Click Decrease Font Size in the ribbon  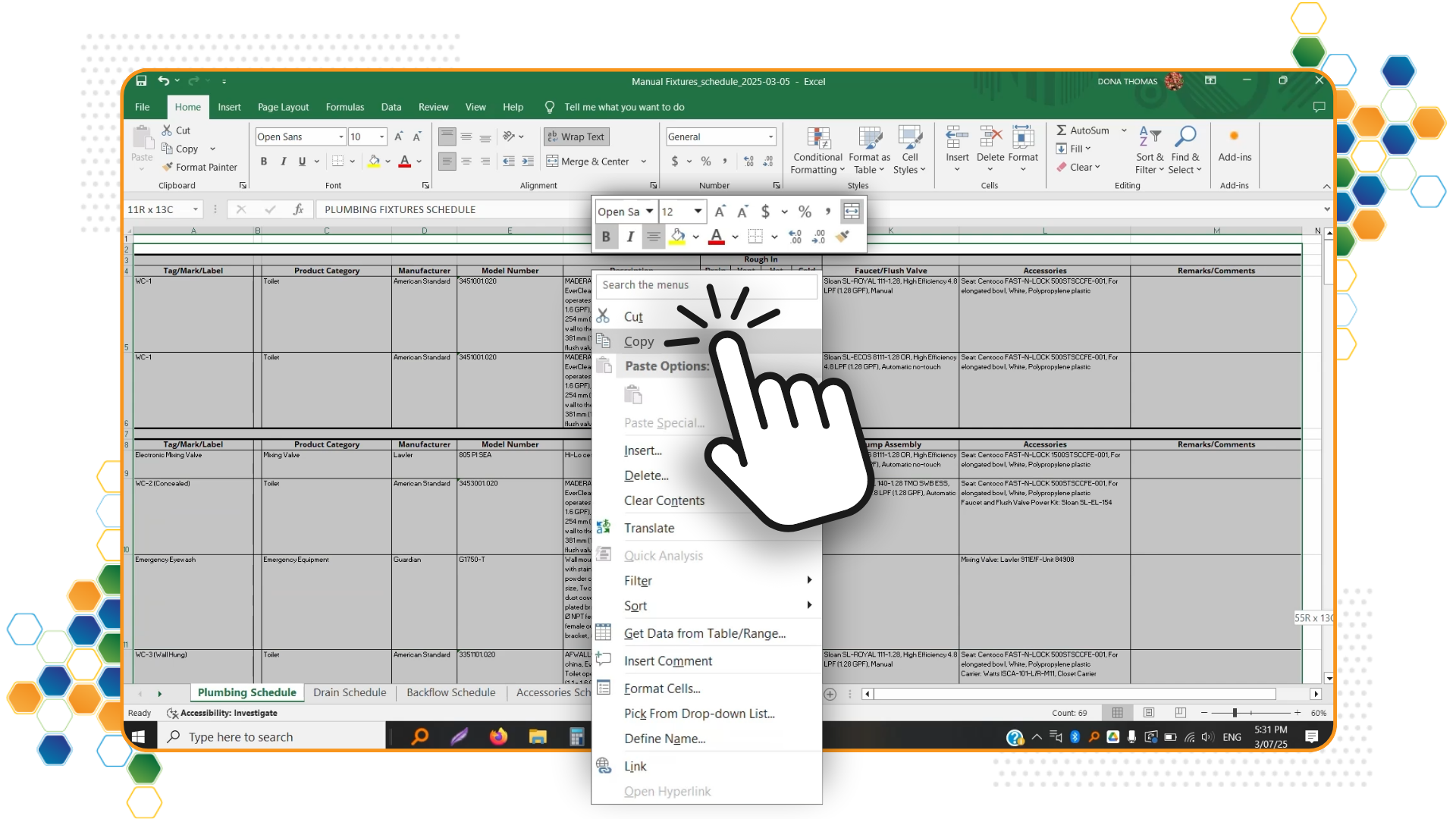417,136
